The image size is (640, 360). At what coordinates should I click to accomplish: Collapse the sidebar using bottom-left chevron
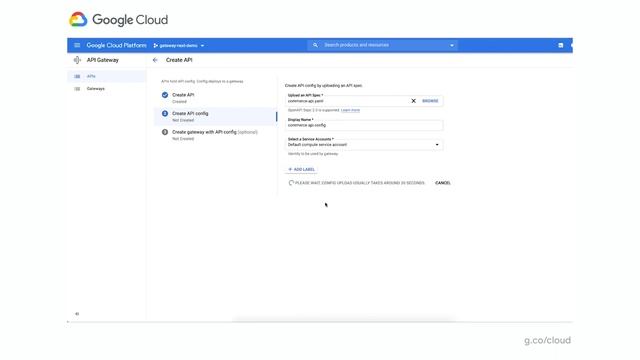pyautogui.click(x=77, y=314)
